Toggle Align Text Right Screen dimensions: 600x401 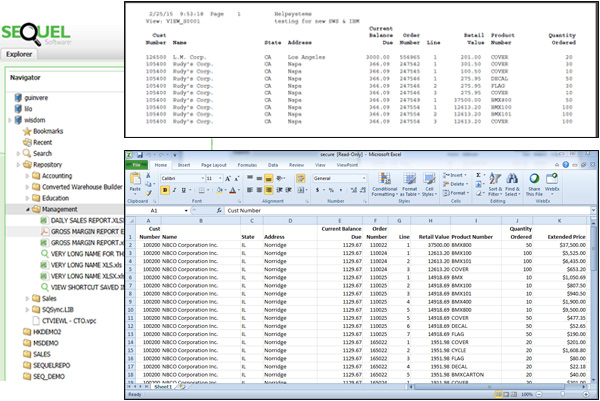(x=269, y=190)
